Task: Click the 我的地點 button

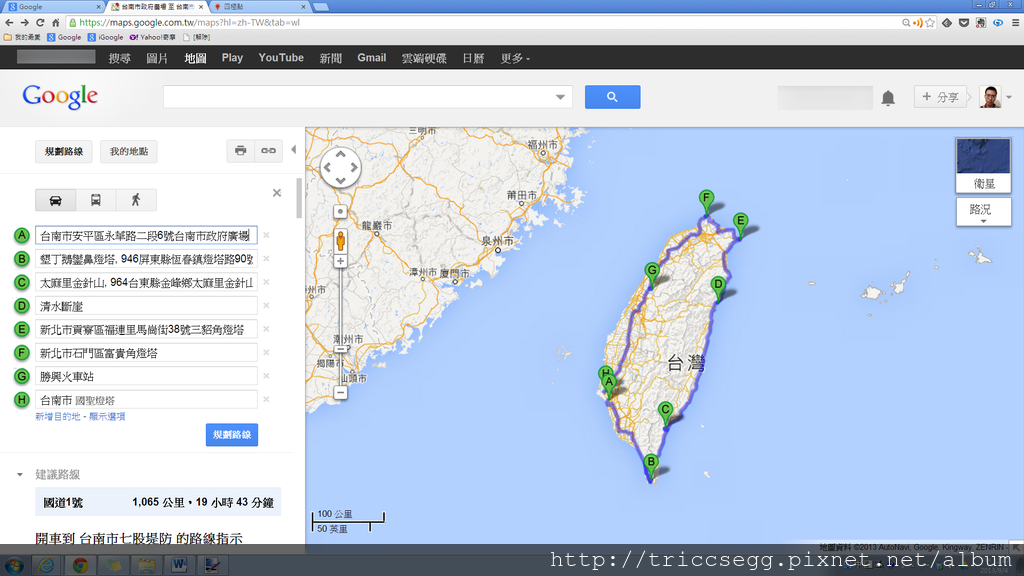Action: [129, 152]
